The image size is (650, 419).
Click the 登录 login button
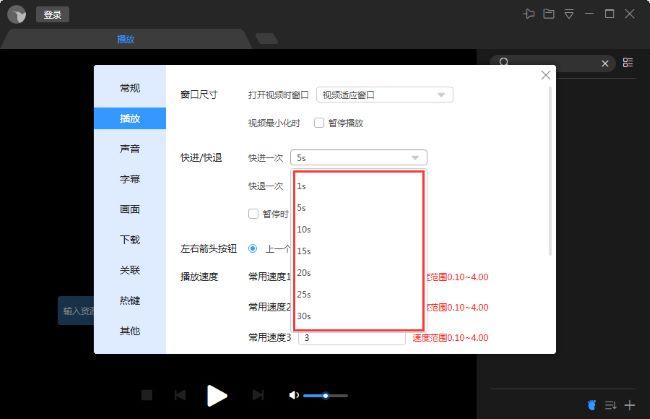point(52,15)
